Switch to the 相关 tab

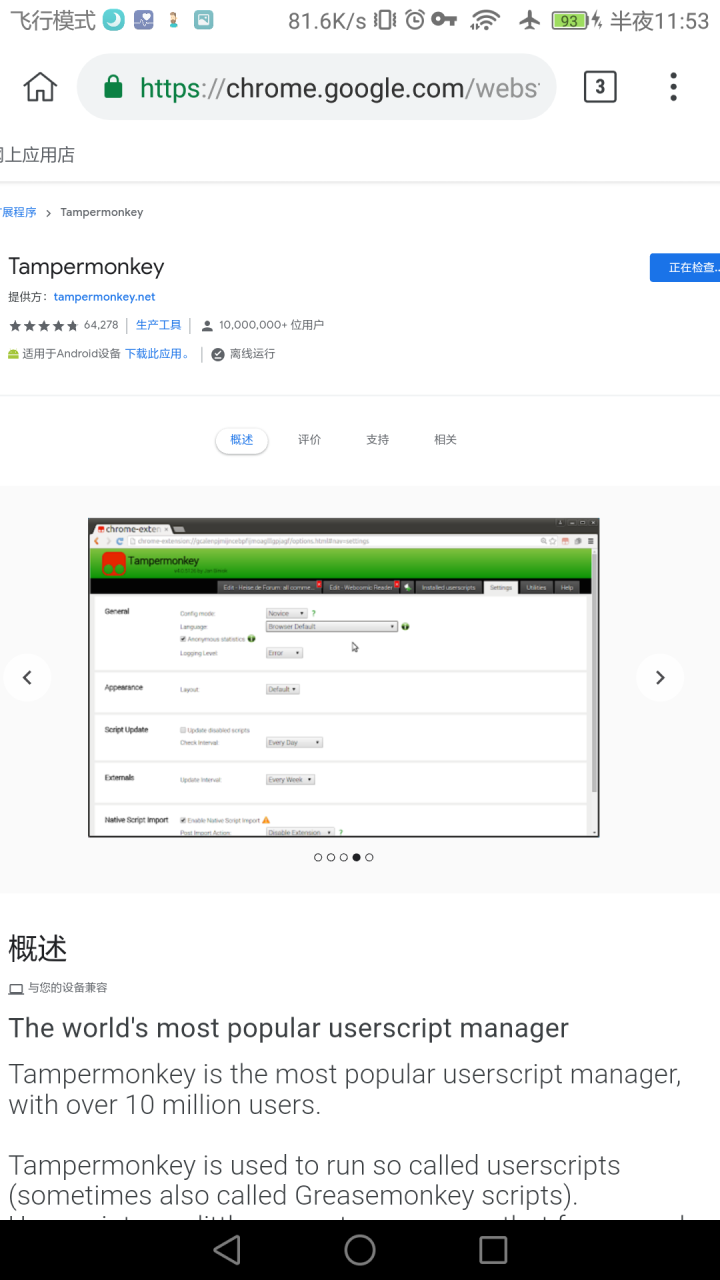(x=445, y=440)
